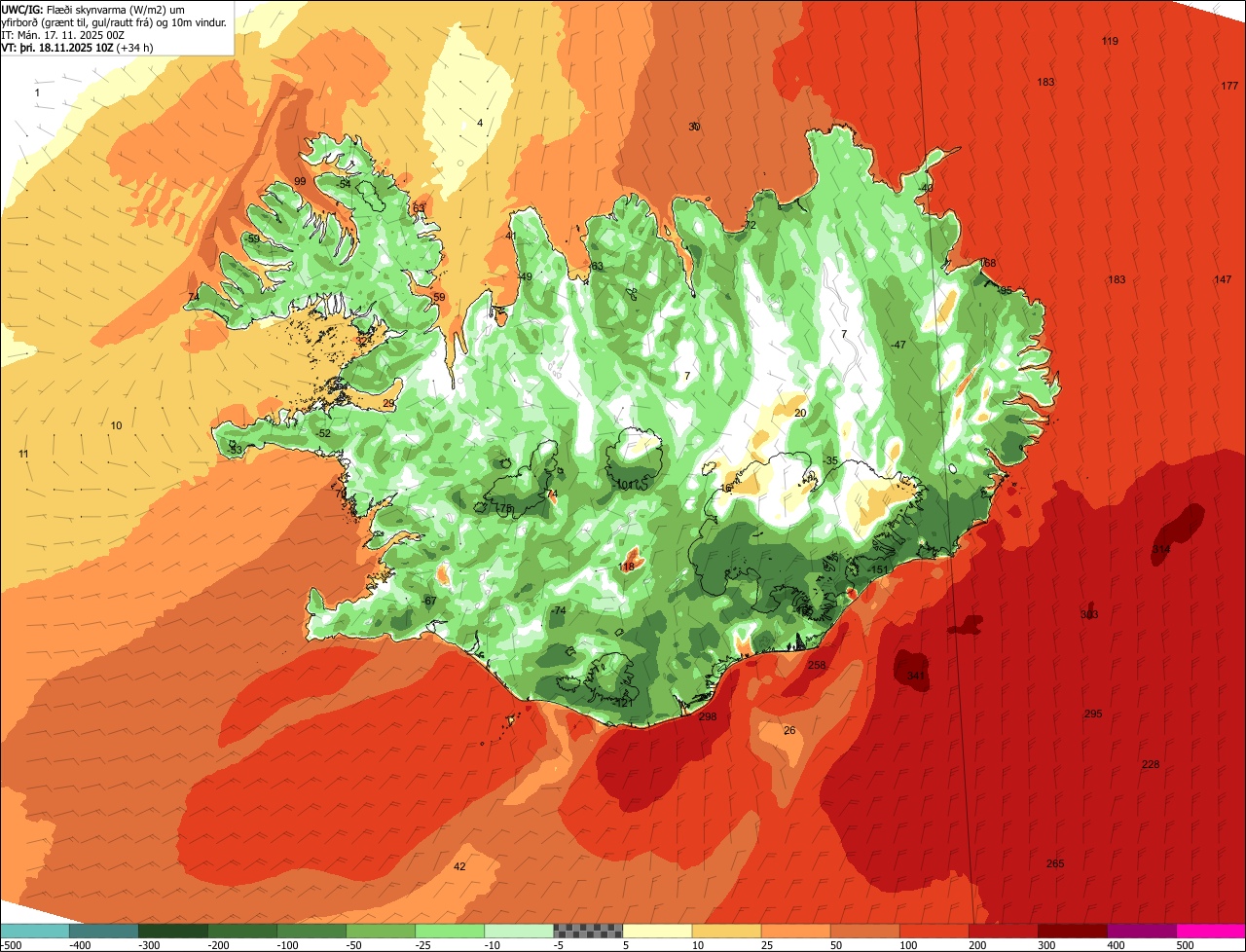
Task: Click the title line 'UWC/IG: Flæði skynvarma (W/m2) um'
Action: coord(92,9)
